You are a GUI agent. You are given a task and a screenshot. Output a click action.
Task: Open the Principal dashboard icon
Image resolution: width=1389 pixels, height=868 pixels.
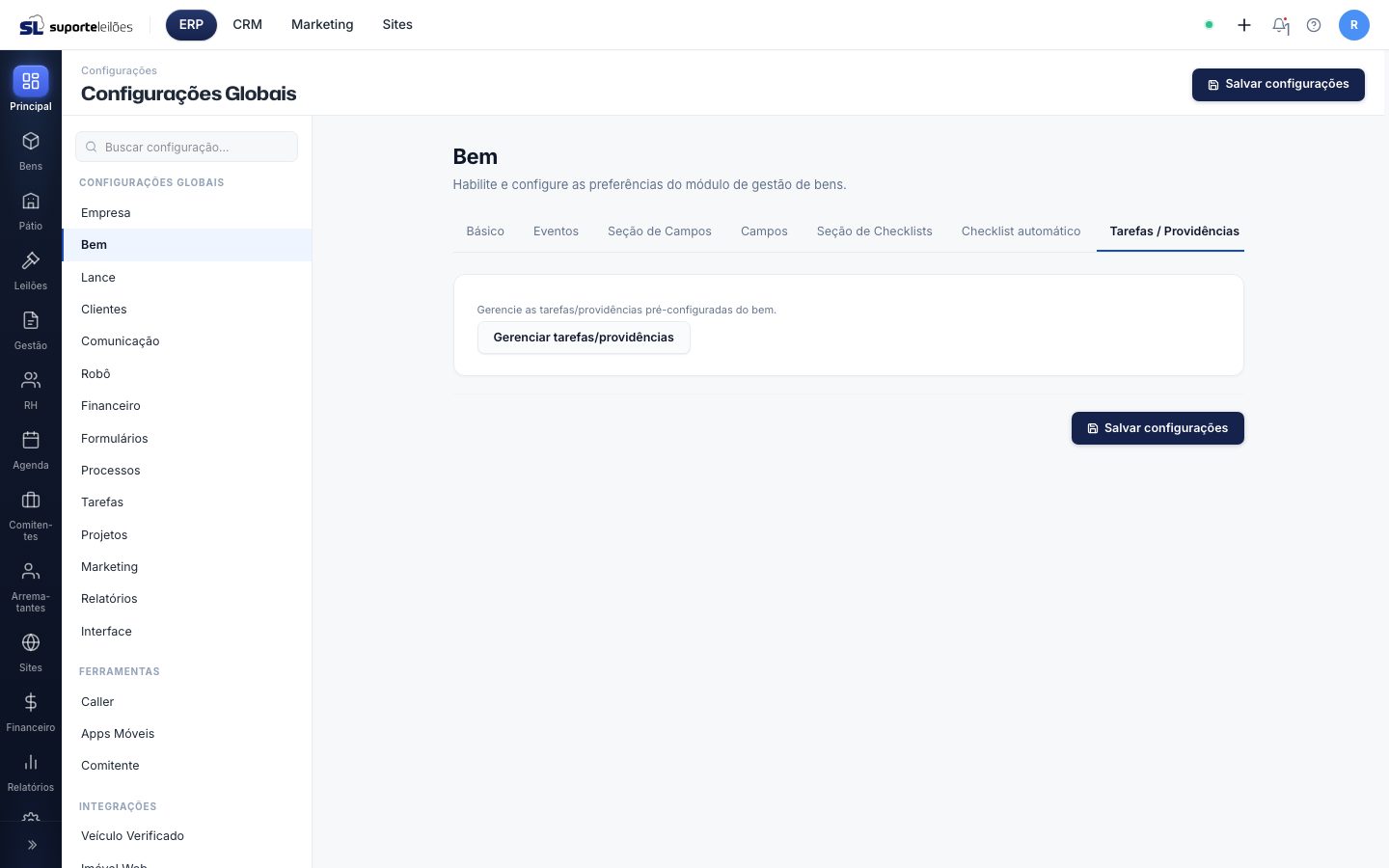31,81
